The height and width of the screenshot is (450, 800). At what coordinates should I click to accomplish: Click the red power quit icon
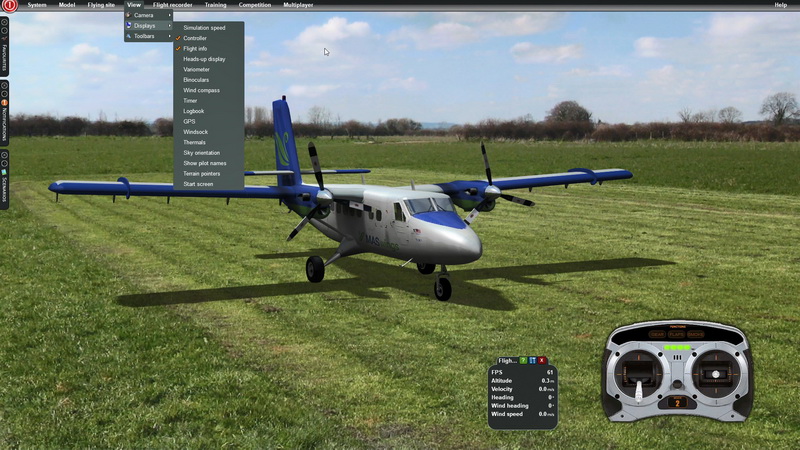pos(10,5)
